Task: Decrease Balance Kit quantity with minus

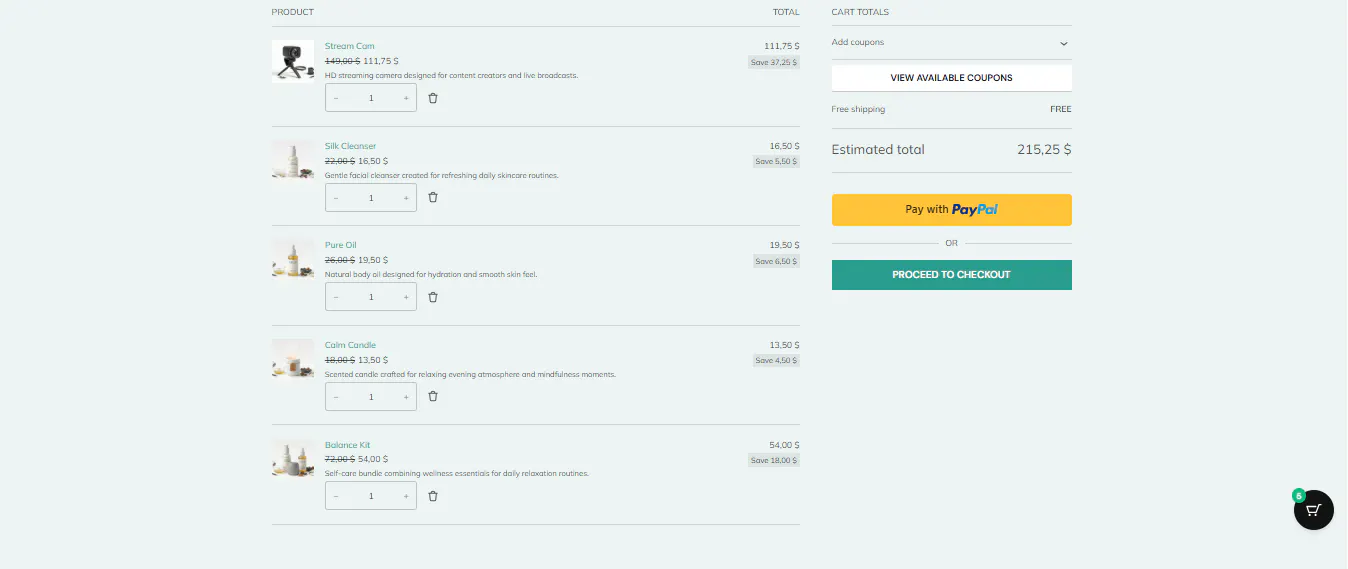Action: [336, 496]
